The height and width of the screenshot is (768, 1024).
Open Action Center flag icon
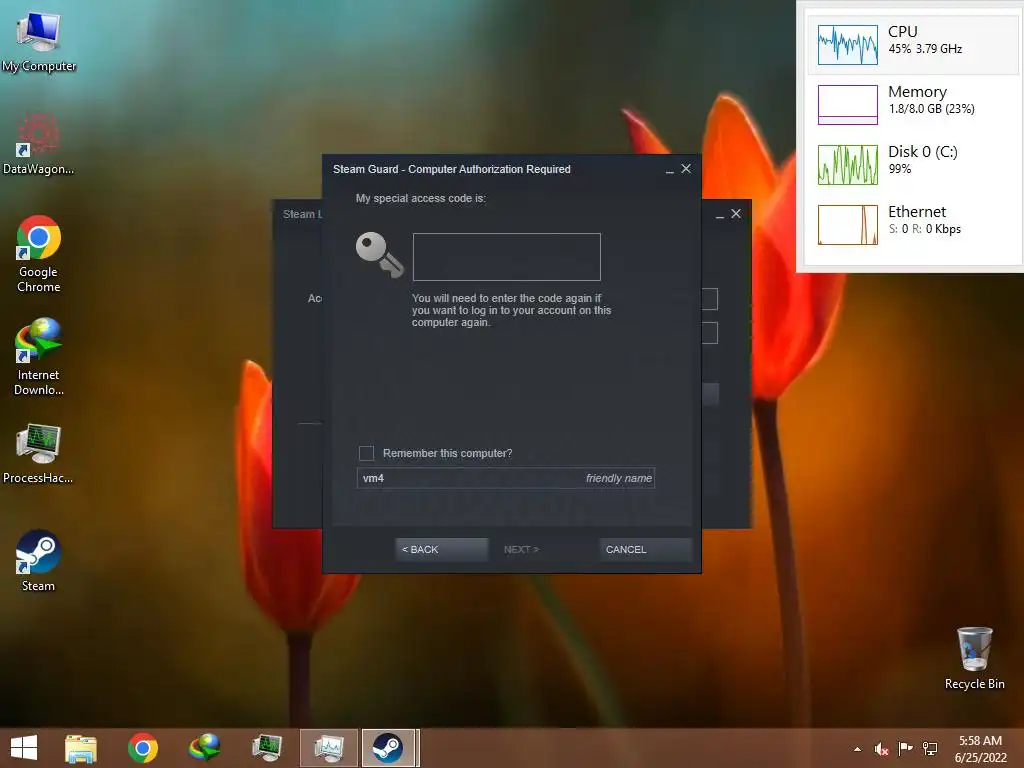pos(905,748)
